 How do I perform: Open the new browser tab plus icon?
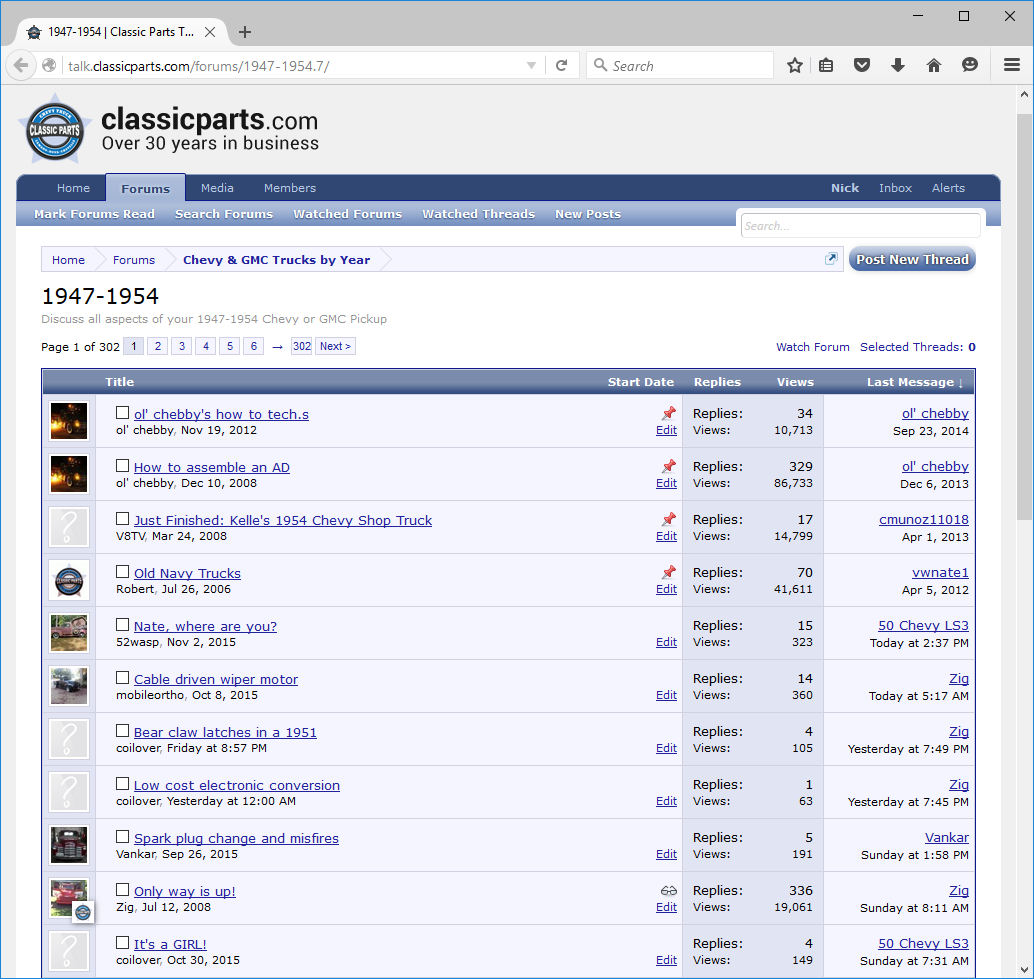tap(245, 32)
